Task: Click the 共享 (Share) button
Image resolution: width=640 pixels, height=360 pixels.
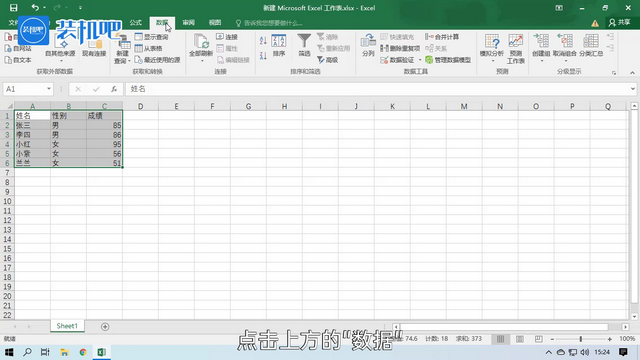Action: [619, 22]
